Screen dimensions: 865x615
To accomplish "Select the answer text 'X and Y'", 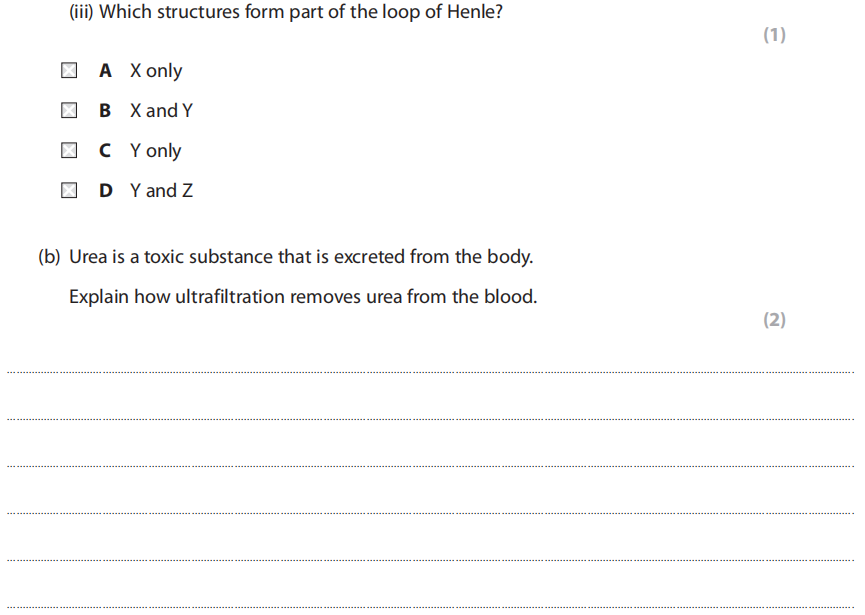I will 161,110.
